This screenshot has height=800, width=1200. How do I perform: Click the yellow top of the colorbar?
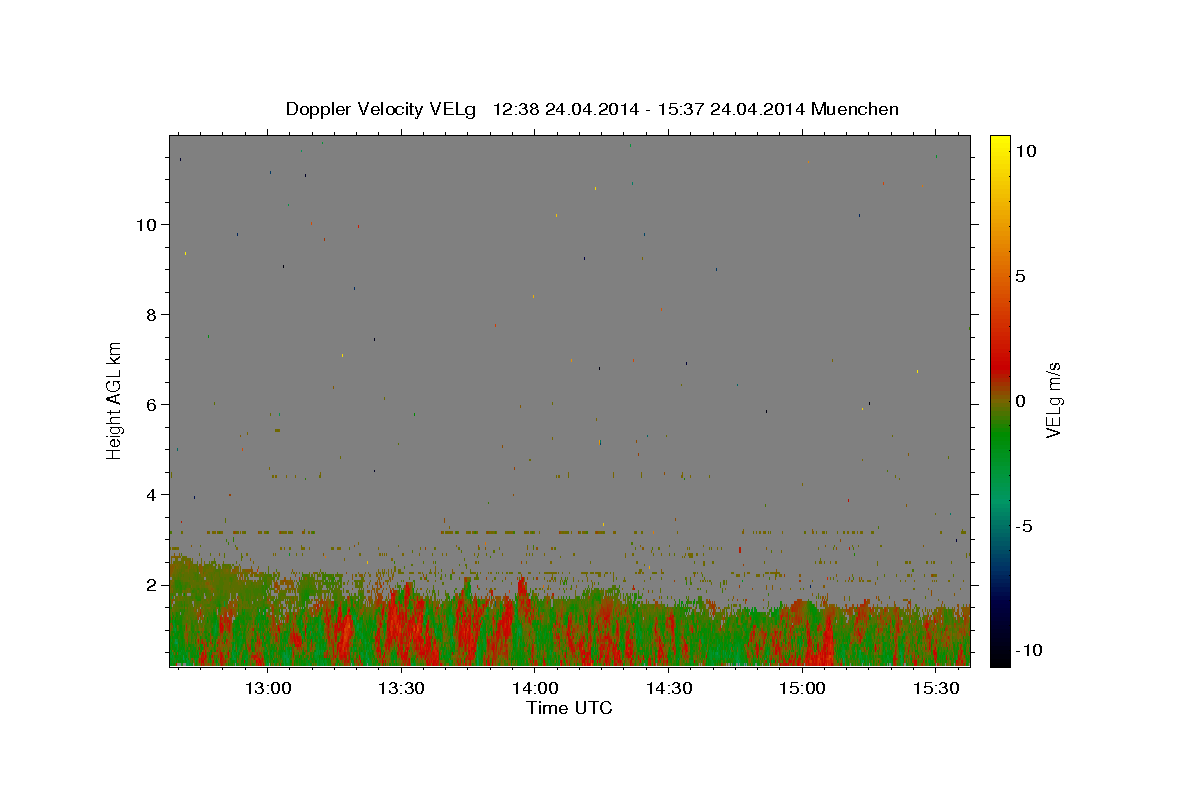1000,145
